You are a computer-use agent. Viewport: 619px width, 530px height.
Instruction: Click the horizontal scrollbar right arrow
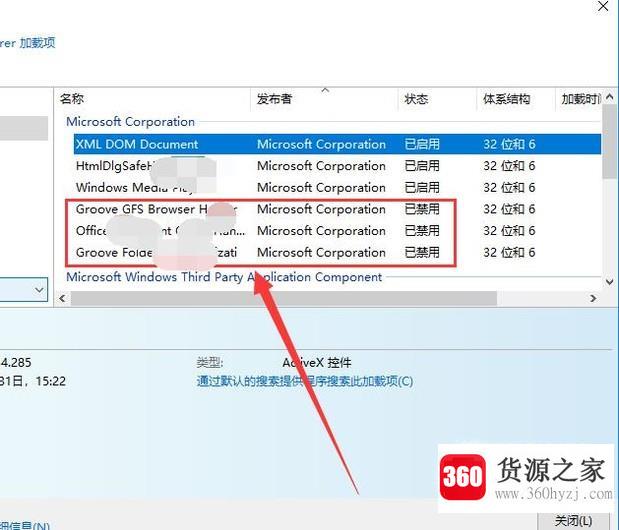click(x=593, y=299)
